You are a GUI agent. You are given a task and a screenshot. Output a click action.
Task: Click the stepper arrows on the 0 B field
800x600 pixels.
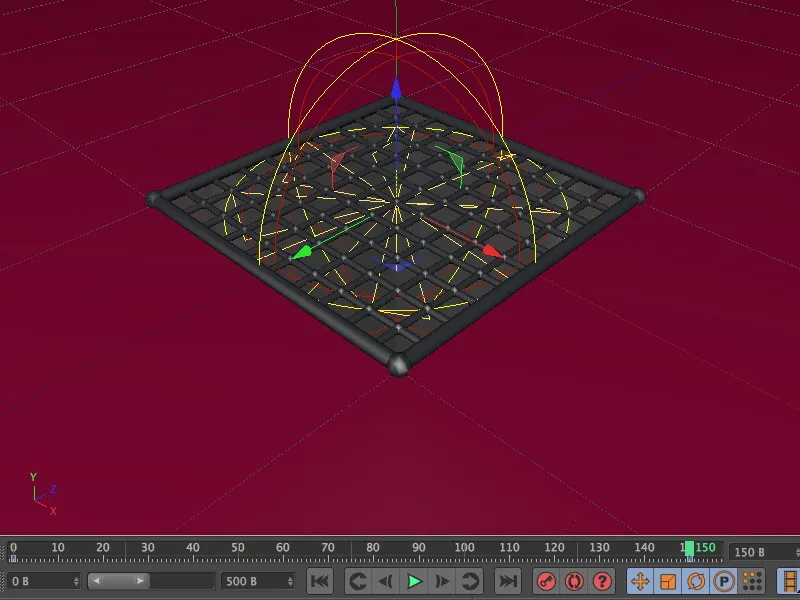(76, 581)
